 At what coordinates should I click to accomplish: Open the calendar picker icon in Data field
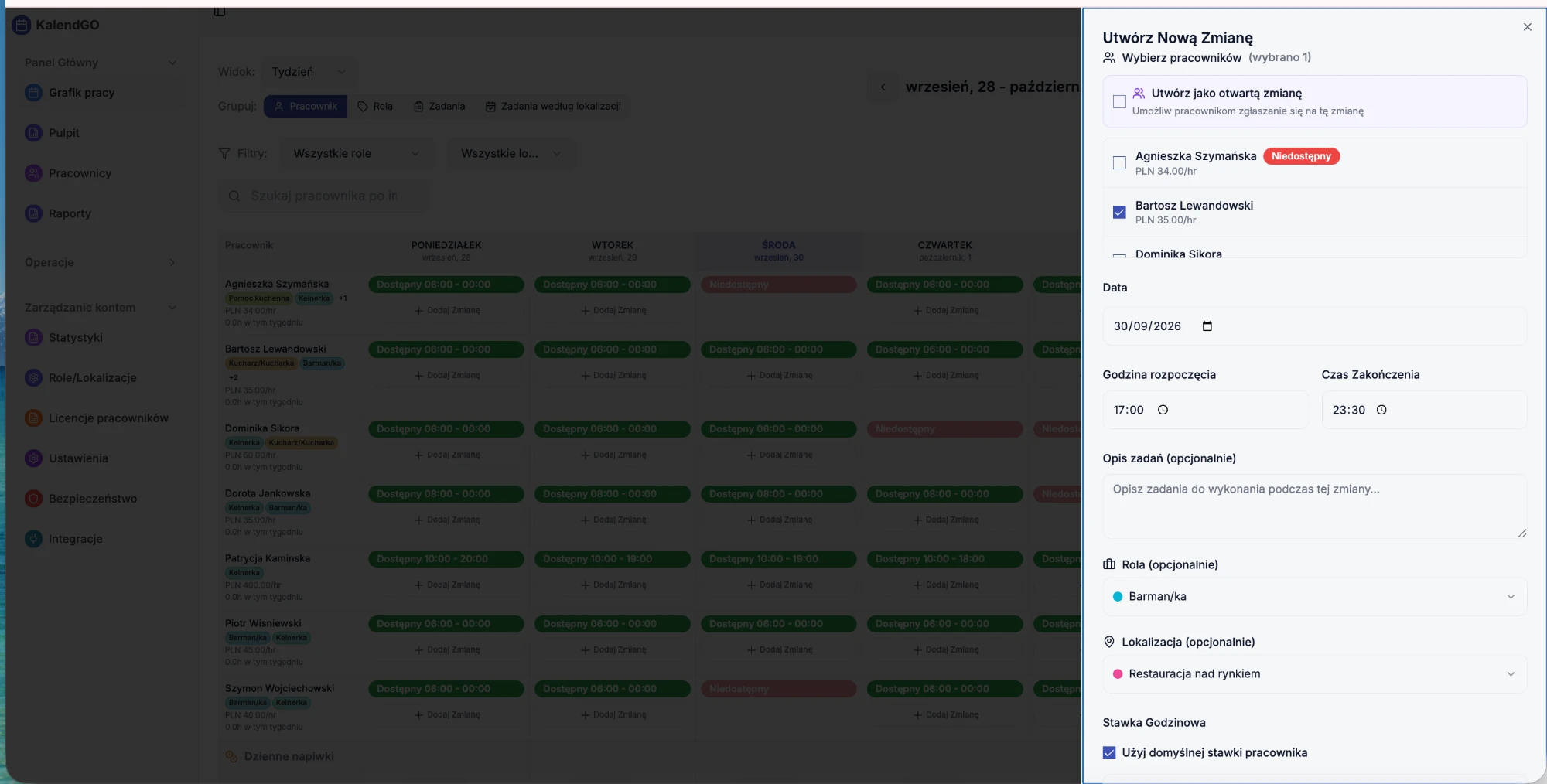[x=1207, y=326]
